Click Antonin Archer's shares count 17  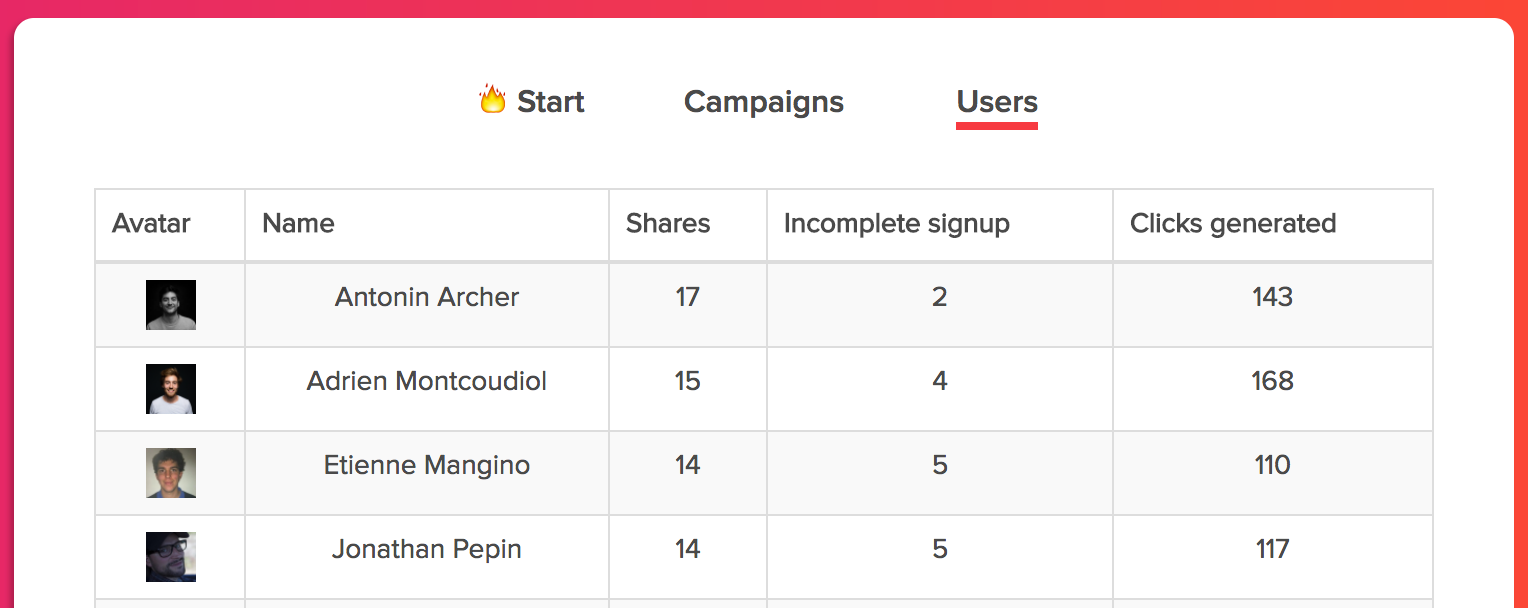[687, 297]
